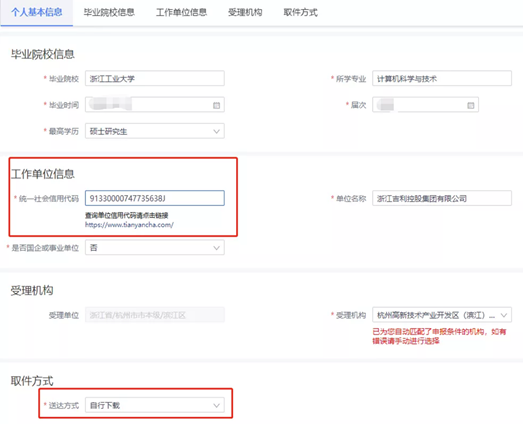Click the 硕士研究生 selected value
The width and height of the screenshot is (523, 424).
click(x=108, y=131)
